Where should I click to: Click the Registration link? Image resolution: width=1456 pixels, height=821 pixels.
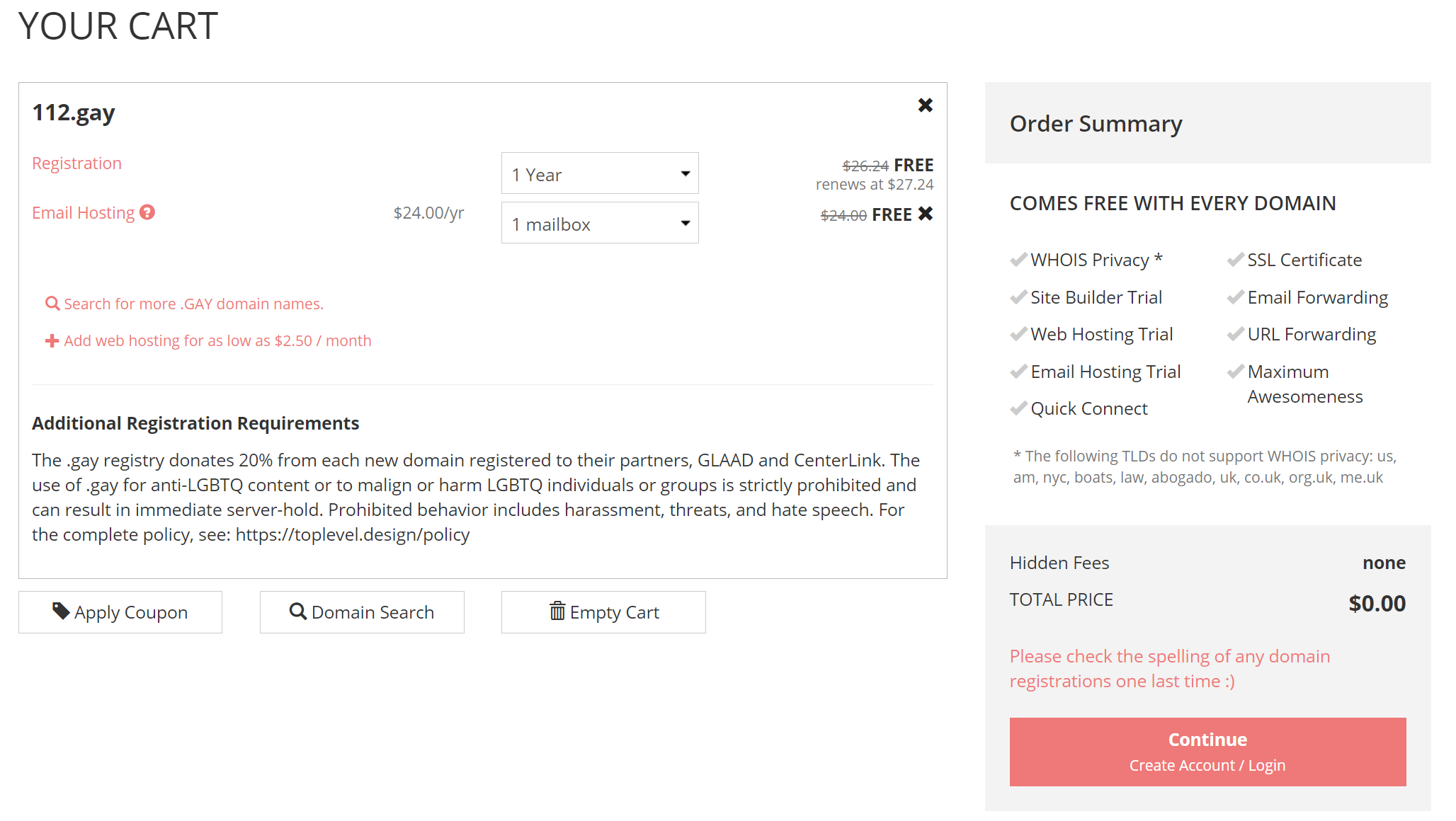click(76, 163)
